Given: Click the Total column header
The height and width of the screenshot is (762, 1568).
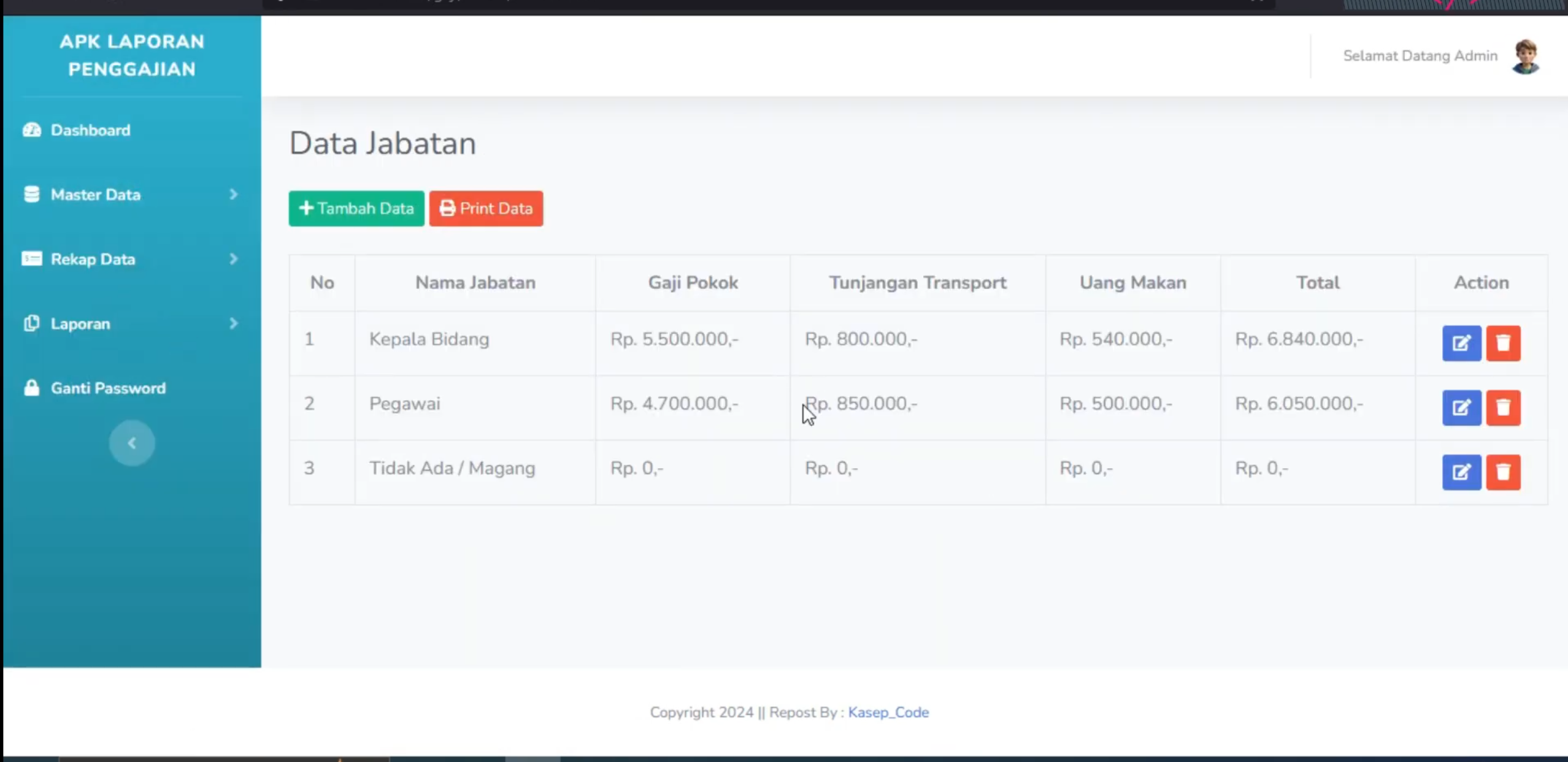Looking at the screenshot, I should click(x=1318, y=282).
